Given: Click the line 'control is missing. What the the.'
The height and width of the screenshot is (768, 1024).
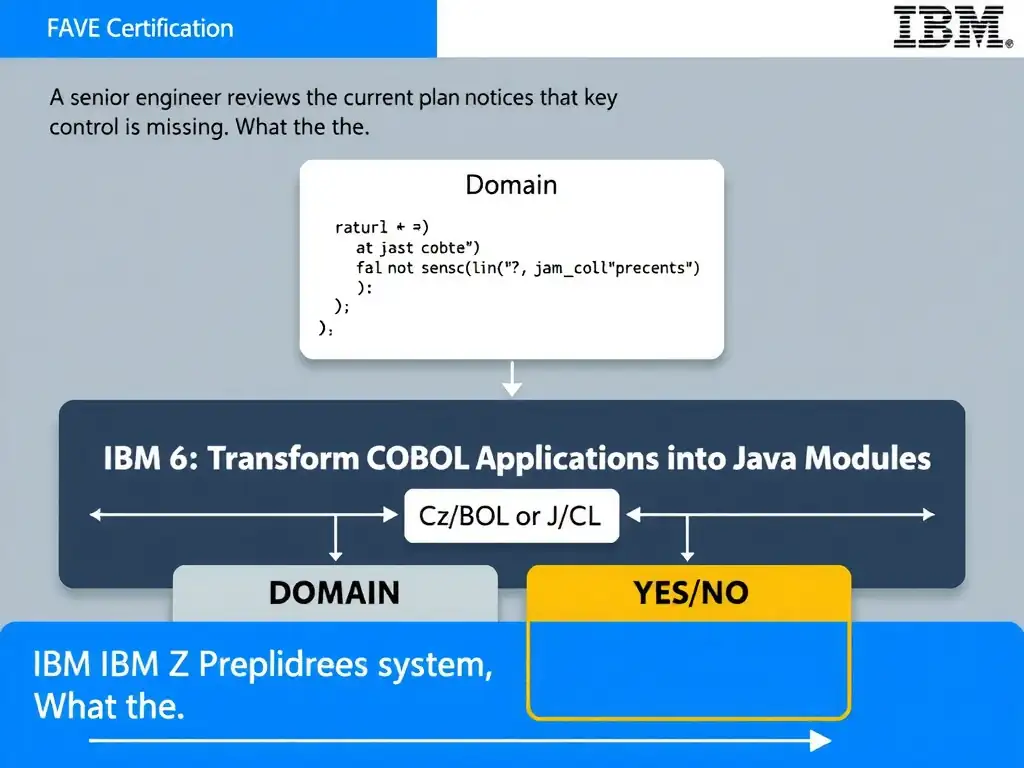Looking at the screenshot, I should 209,127.
